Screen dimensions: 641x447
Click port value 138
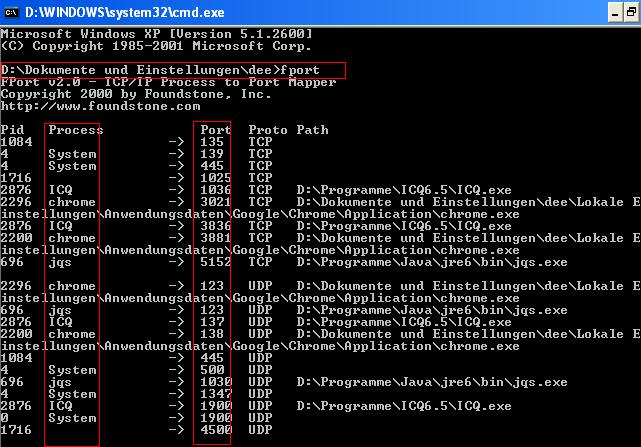point(212,334)
